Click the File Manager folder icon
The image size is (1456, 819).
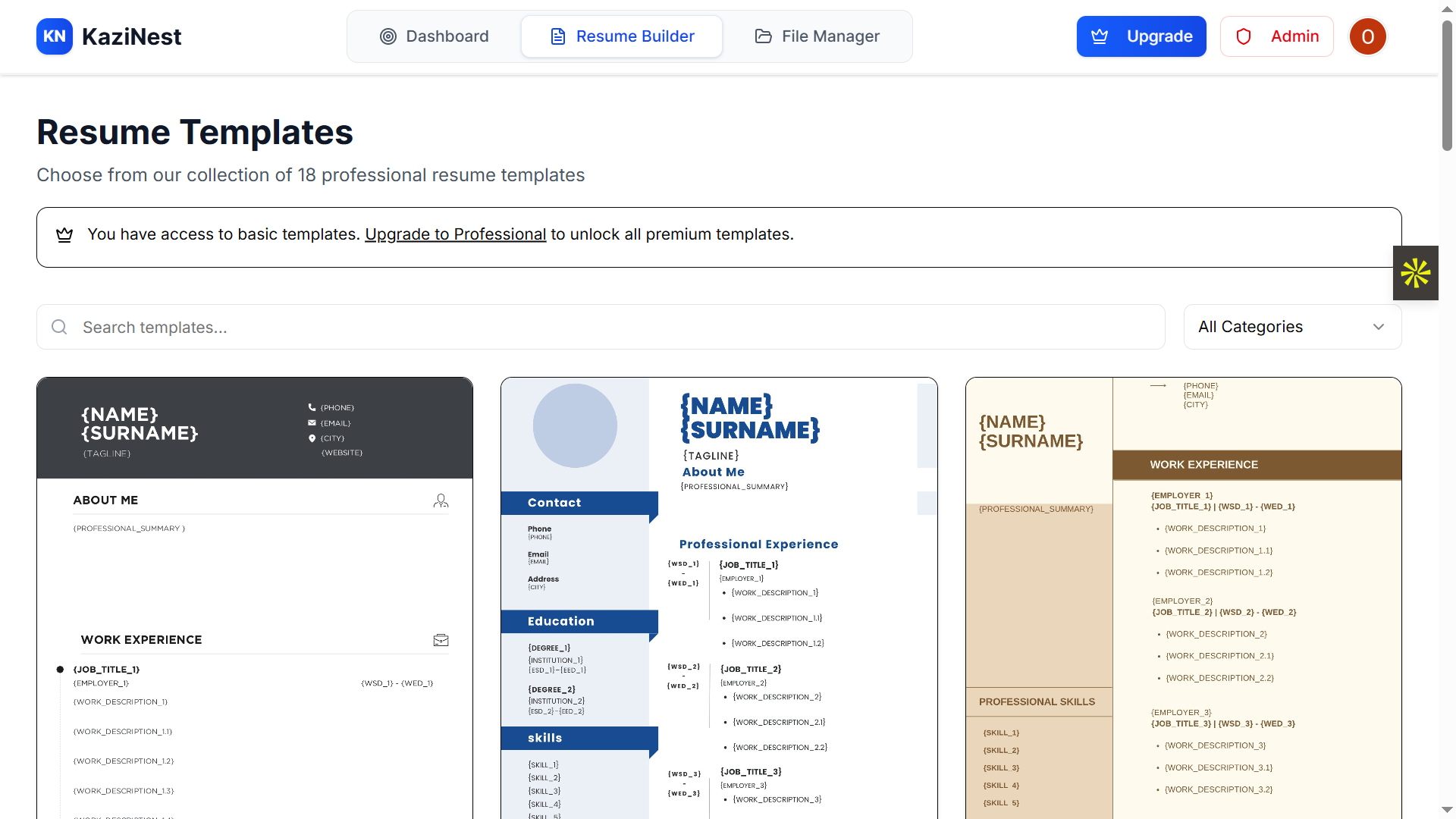(x=764, y=36)
